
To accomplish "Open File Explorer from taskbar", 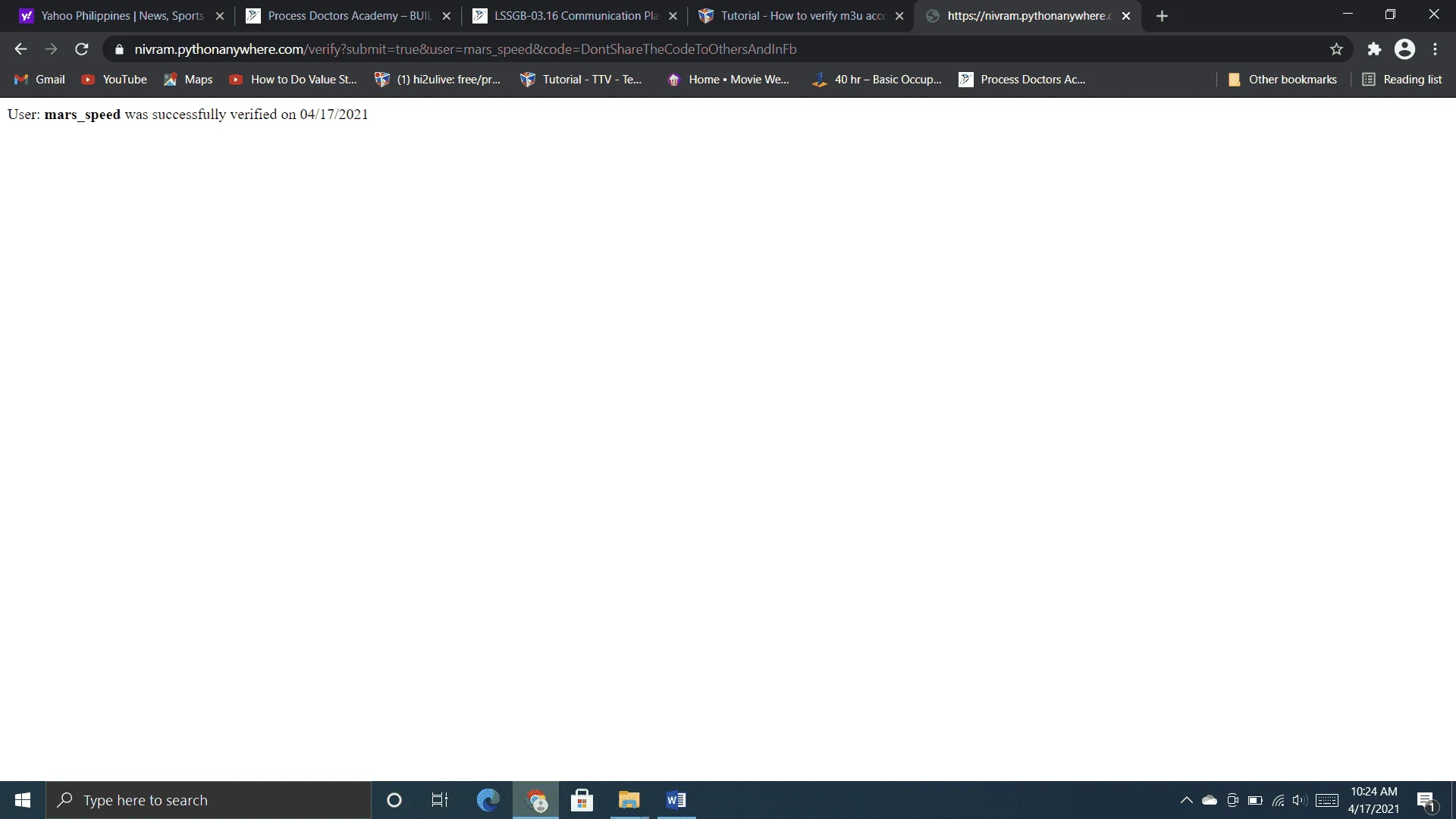I will click(629, 800).
